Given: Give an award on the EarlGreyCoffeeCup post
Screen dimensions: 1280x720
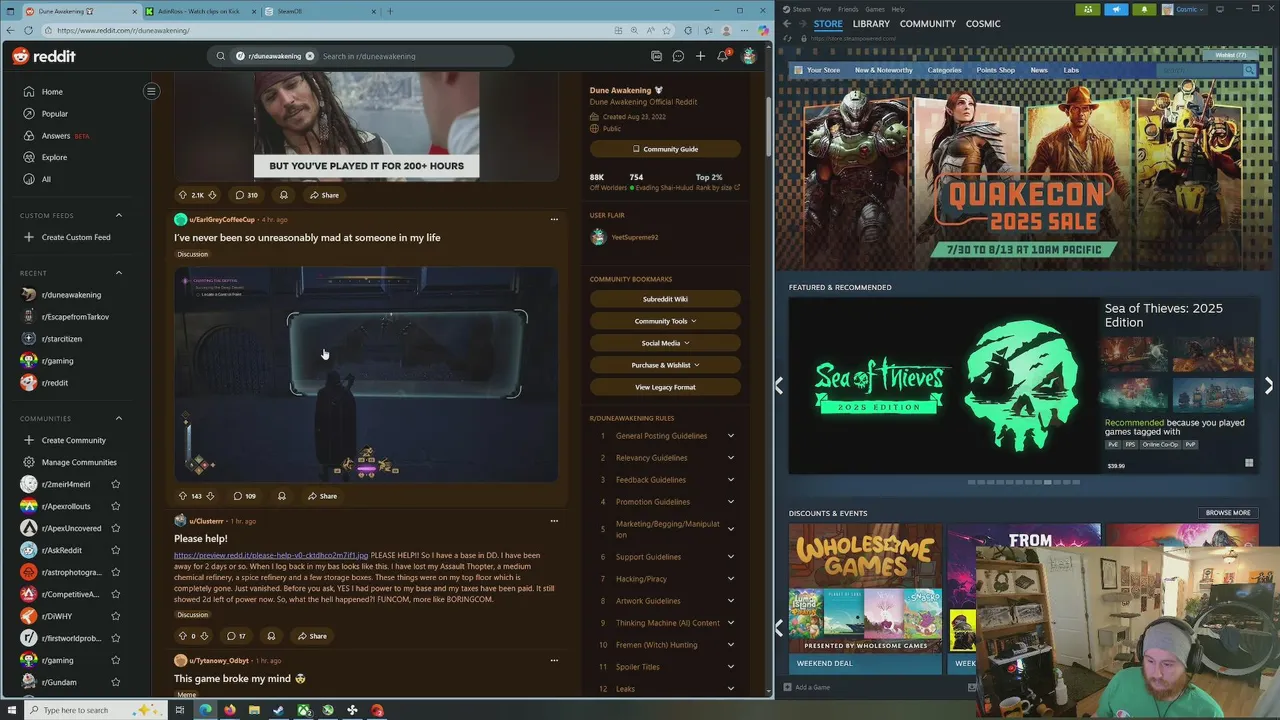Looking at the screenshot, I should click(281, 496).
